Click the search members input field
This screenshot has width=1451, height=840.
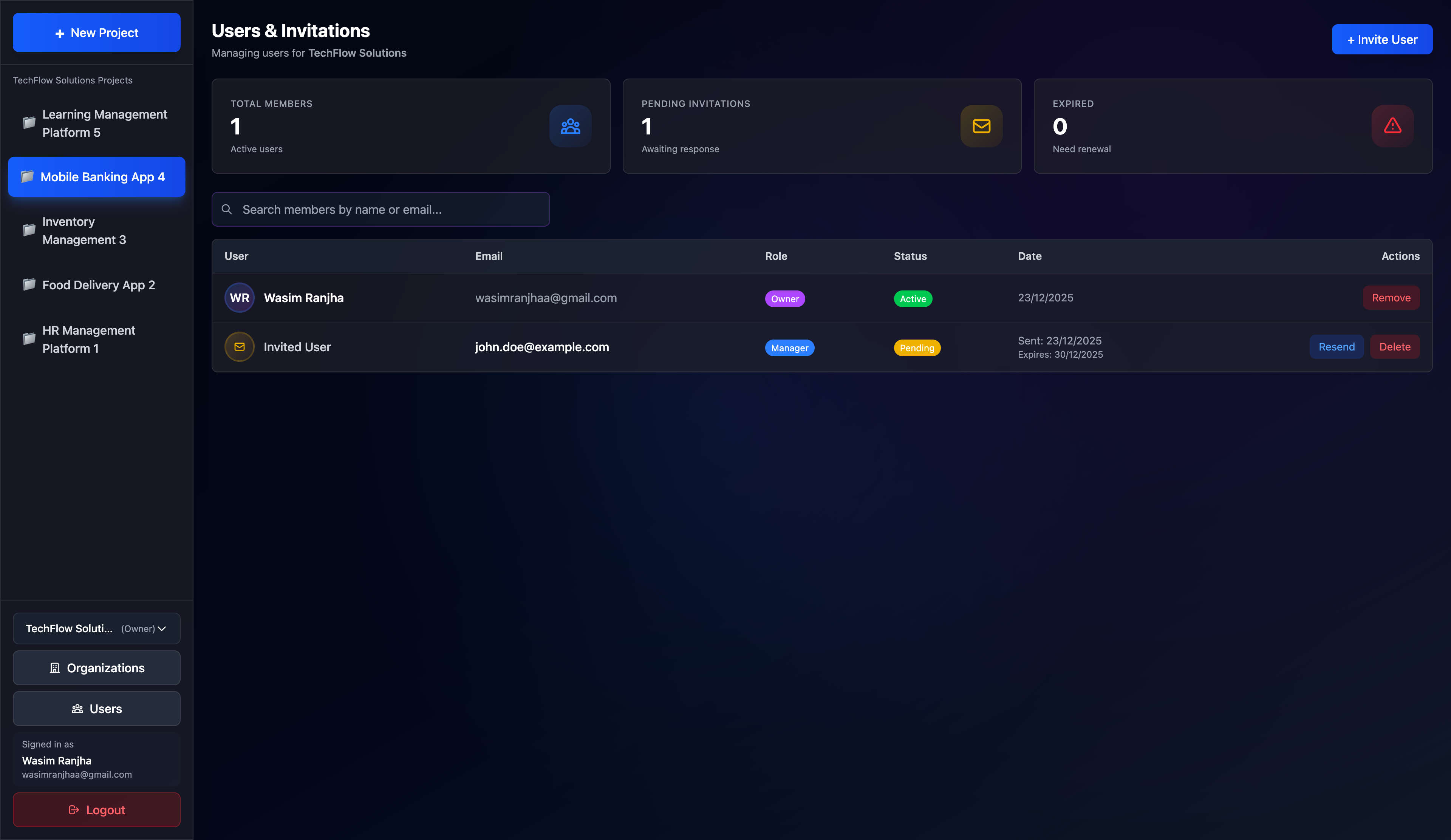[x=380, y=209]
